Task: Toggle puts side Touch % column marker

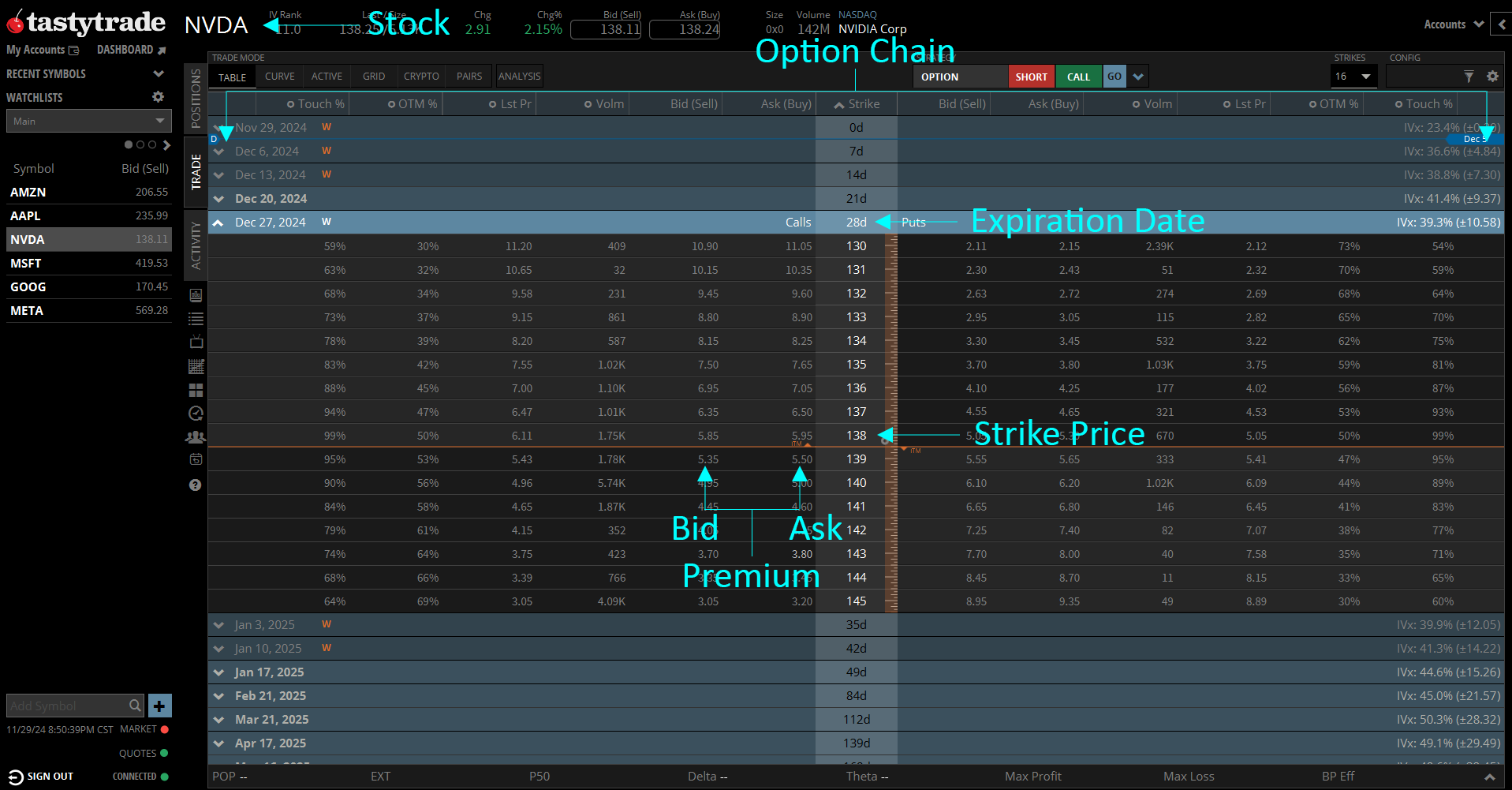Action: [x=1398, y=104]
